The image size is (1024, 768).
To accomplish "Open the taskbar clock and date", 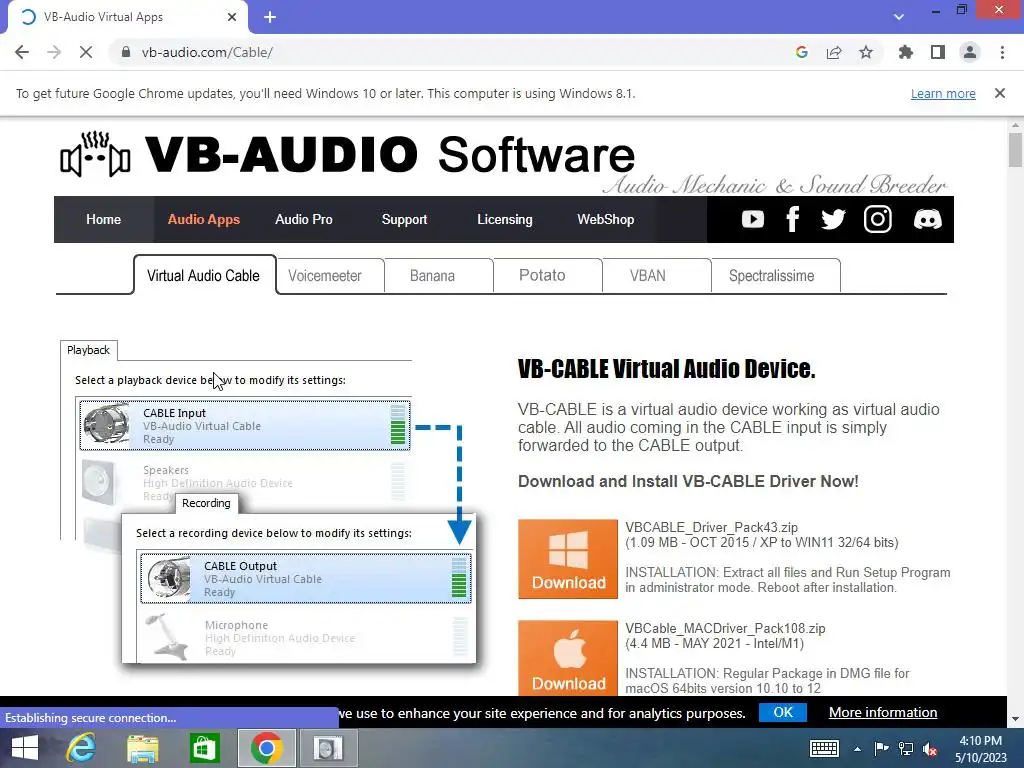I will tap(981, 749).
